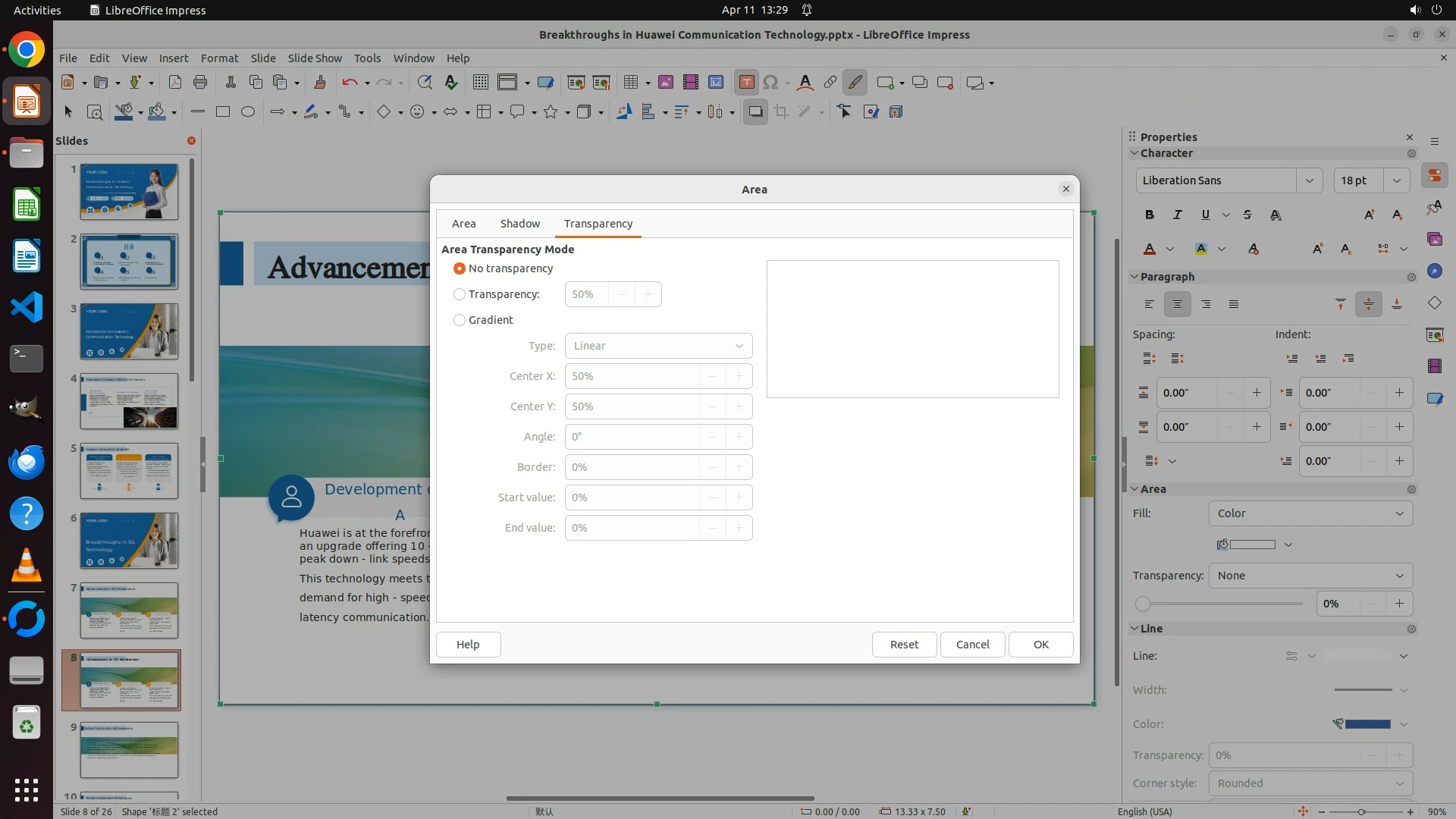Click the blue line Color swatch
The height and width of the screenshot is (819, 1456).
pos(1367,724)
